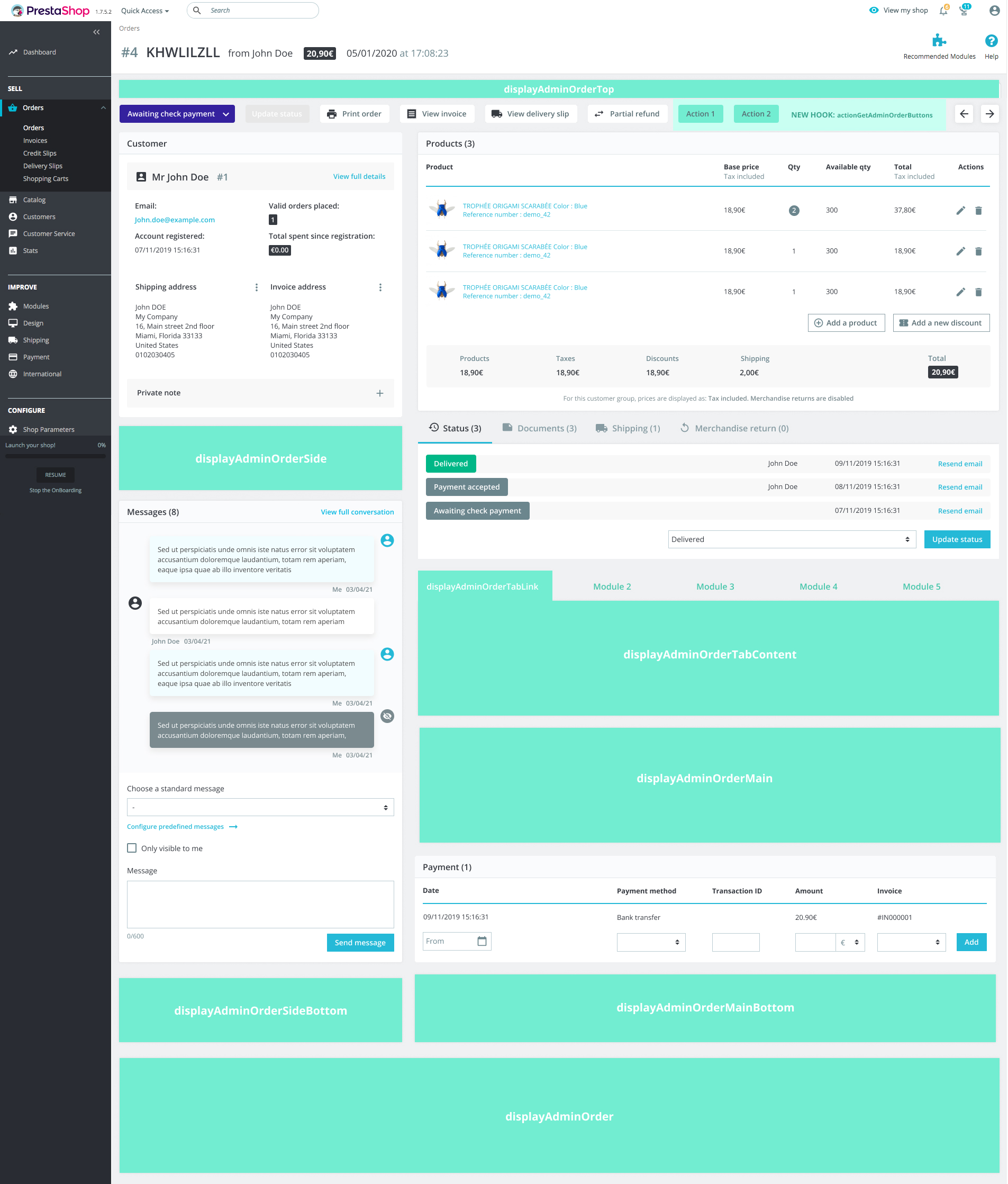The width and height of the screenshot is (1008, 1184).
Task: Open Shipping address three-dot menu
Action: pyautogui.click(x=256, y=287)
